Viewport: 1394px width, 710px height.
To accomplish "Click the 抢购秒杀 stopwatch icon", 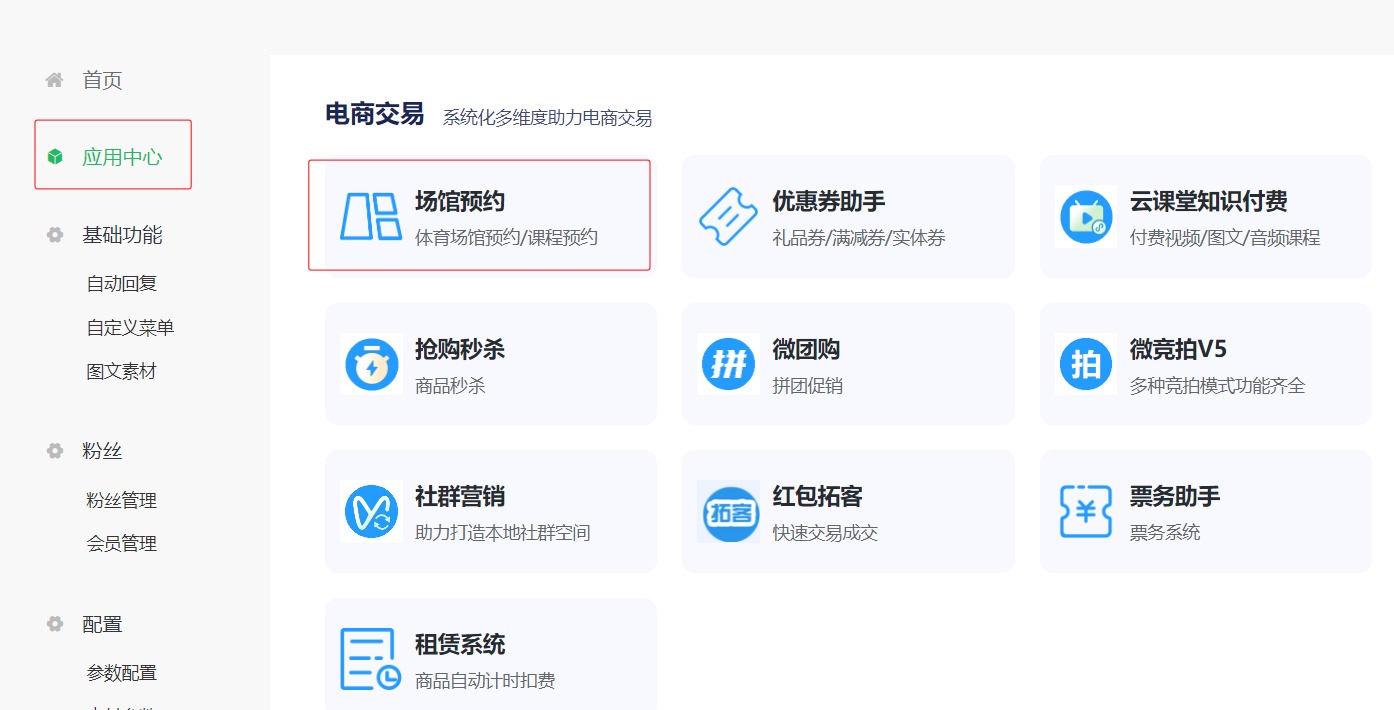I will tap(371, 364).
